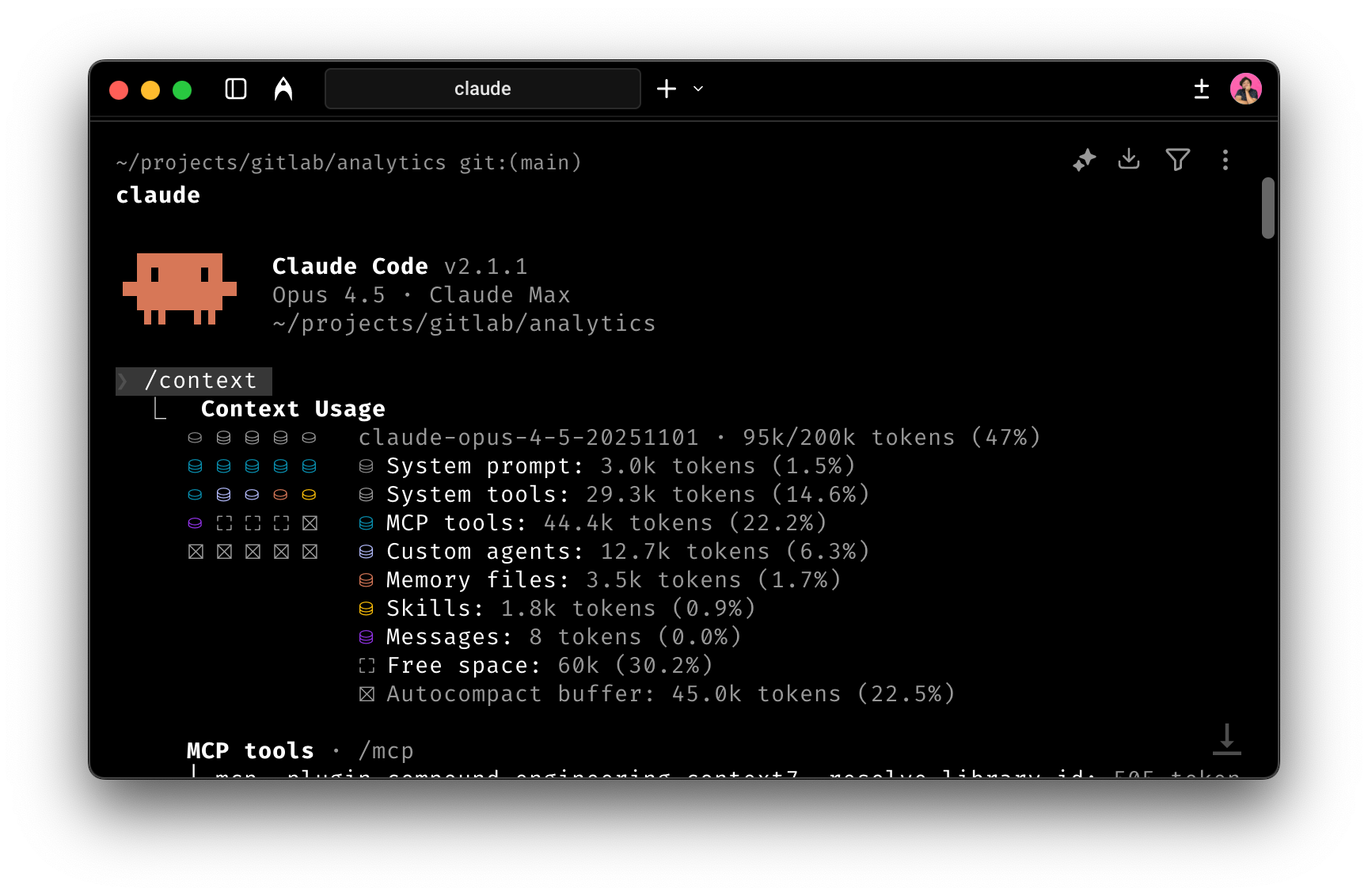Click the 'Opus 4.5 · Claude Max' line
1368x896 pixels.
tap(421, 295)
